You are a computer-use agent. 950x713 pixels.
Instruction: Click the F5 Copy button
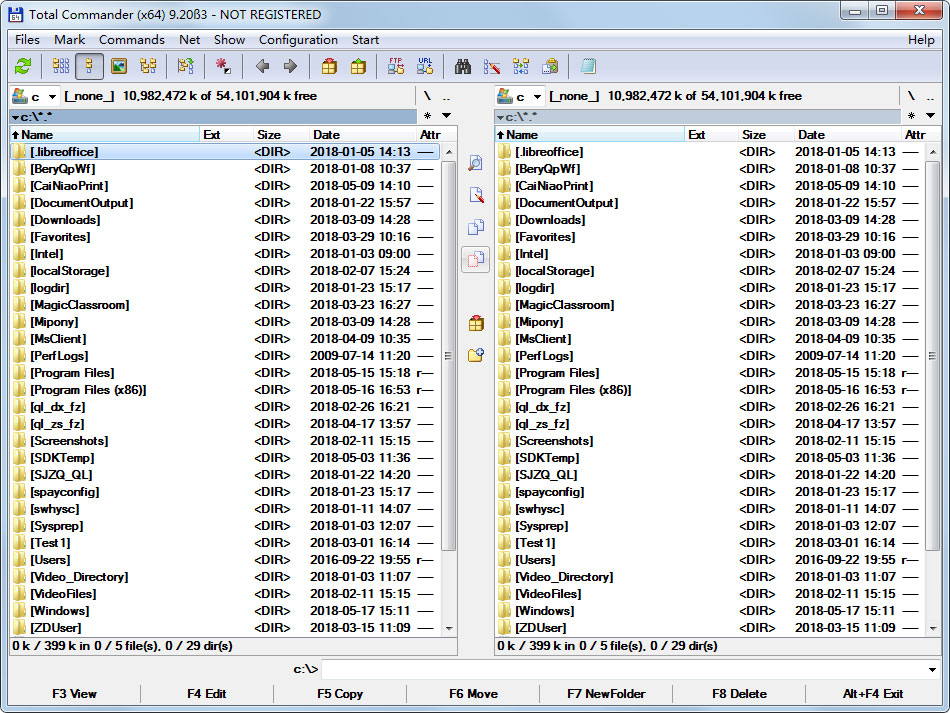click(340, 694)
